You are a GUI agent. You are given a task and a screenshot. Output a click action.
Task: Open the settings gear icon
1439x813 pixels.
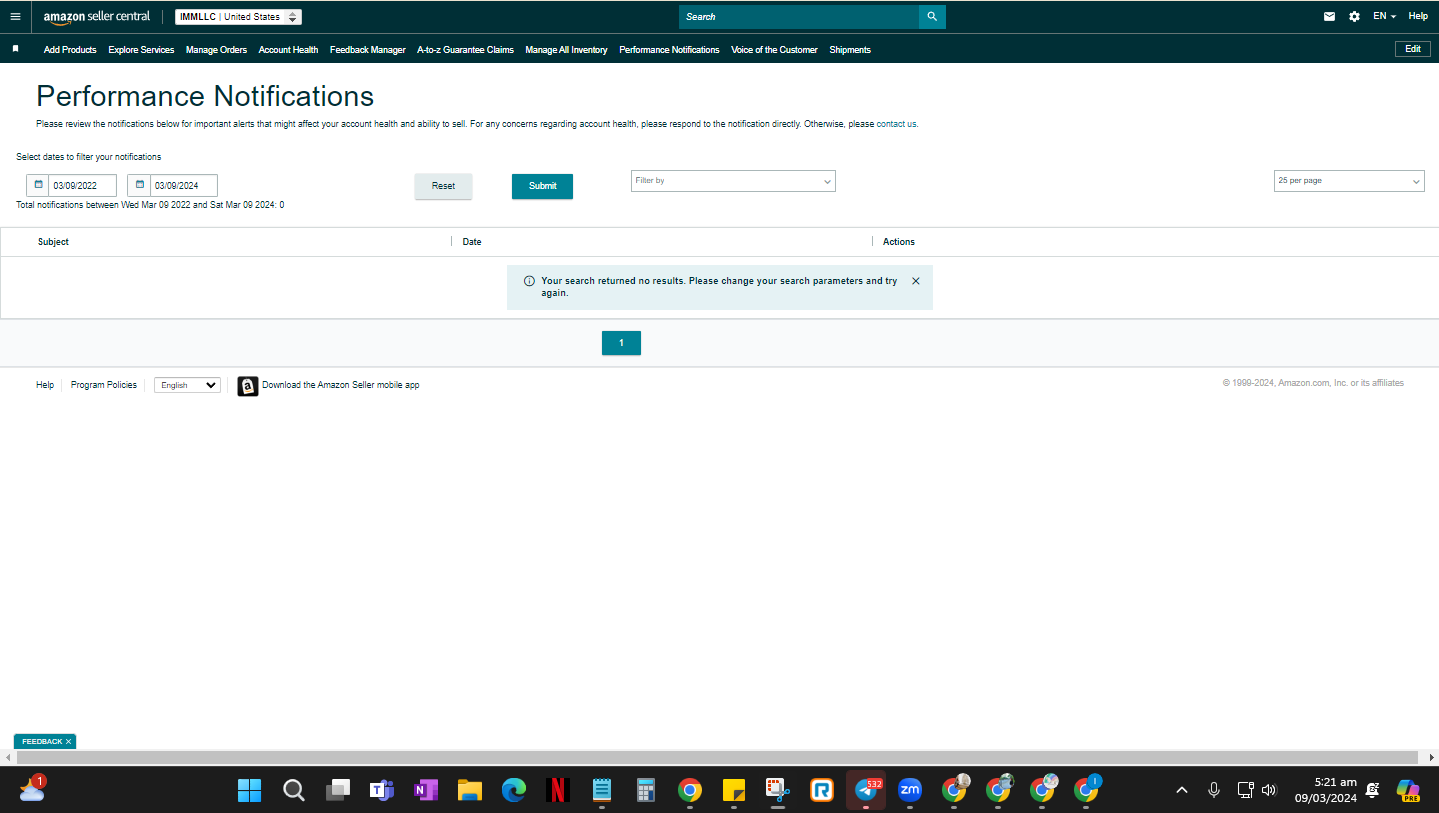[x=1354, y=17]
